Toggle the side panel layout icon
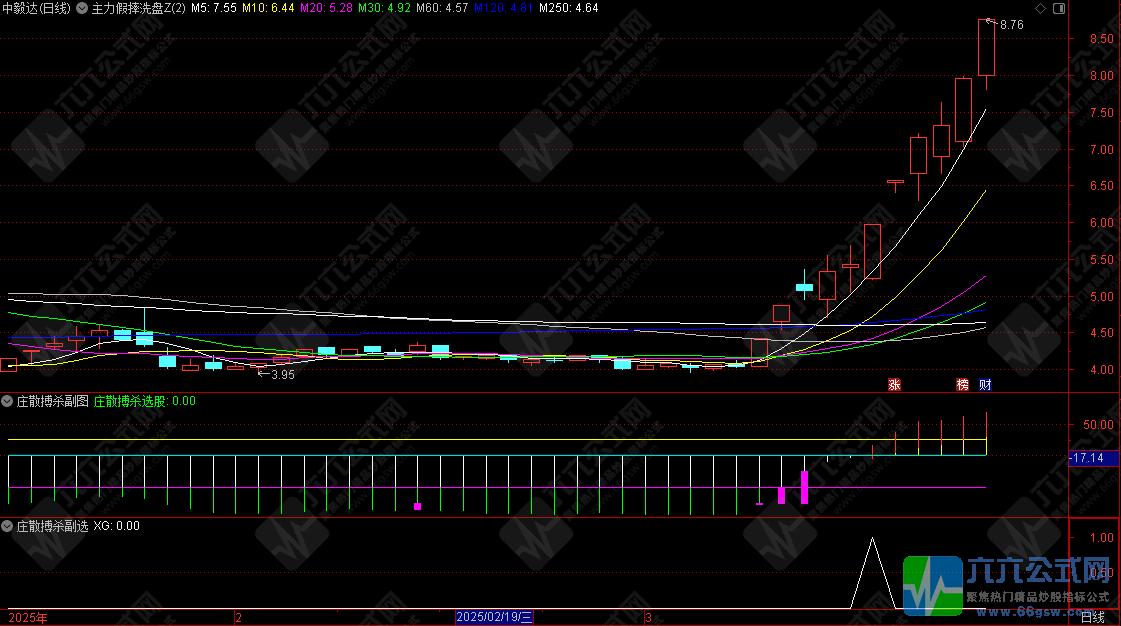The image size is (1121, 626). [1058, 8]
